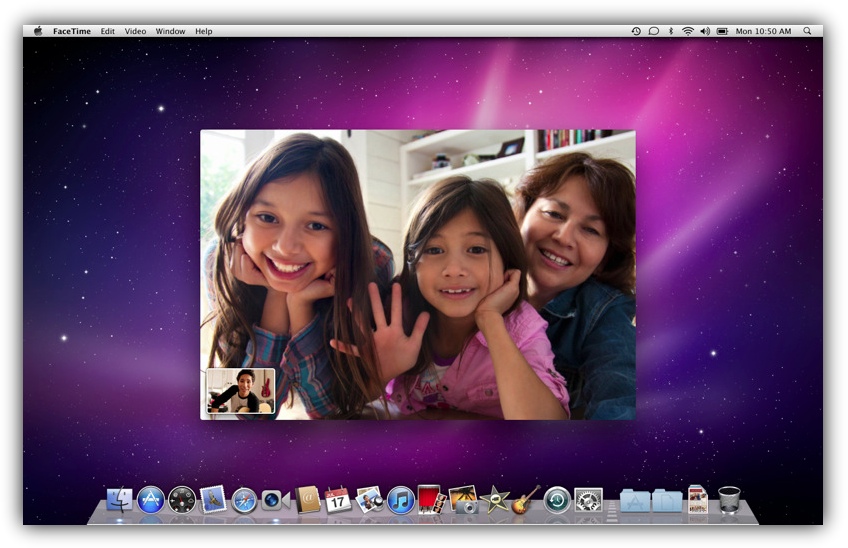The width and height of the screenshot is (848, 548).
Task: Open GarageBand guitar icon in Dock
Action: 526,499
